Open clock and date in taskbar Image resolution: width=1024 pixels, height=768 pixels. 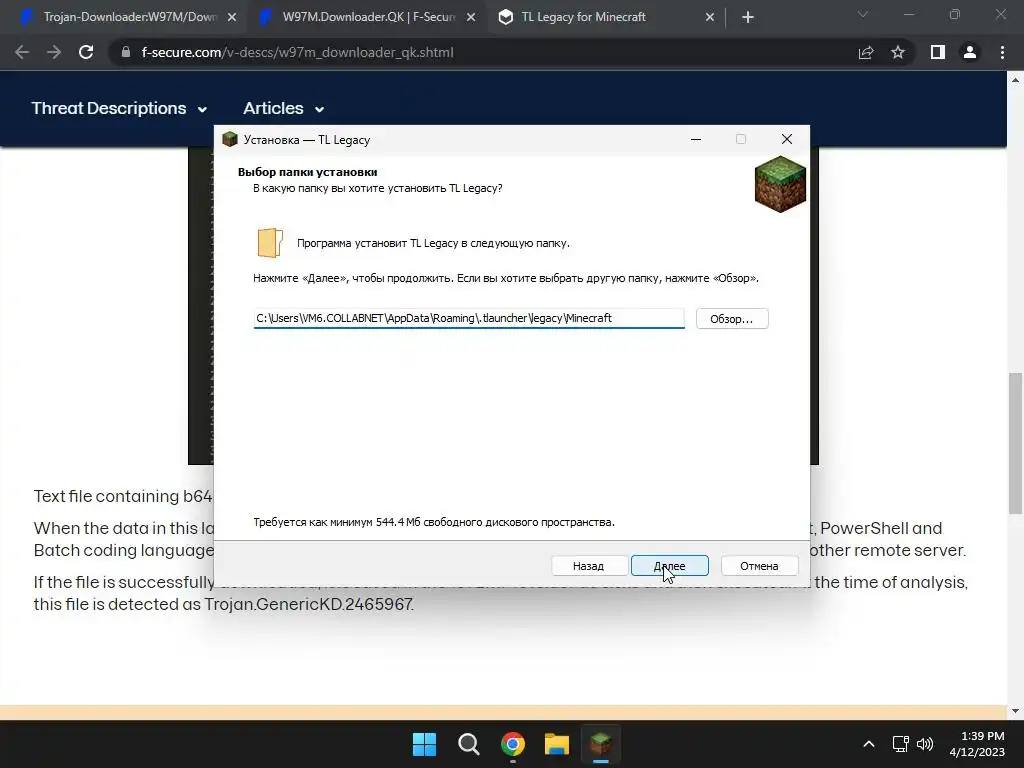(x=977, y=744)
